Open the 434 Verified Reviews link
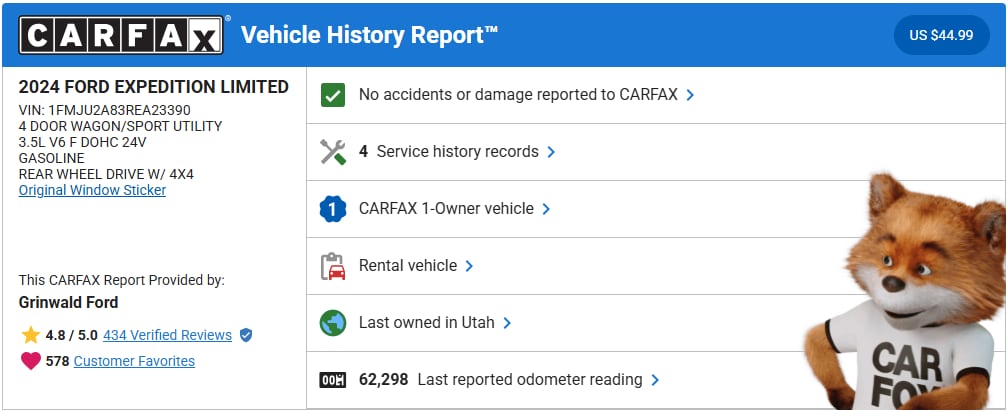 click(167, 335)
